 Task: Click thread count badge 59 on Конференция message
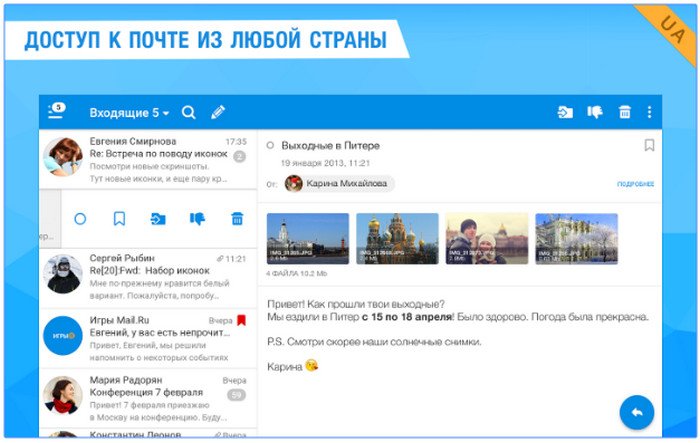tap(237, 395)
